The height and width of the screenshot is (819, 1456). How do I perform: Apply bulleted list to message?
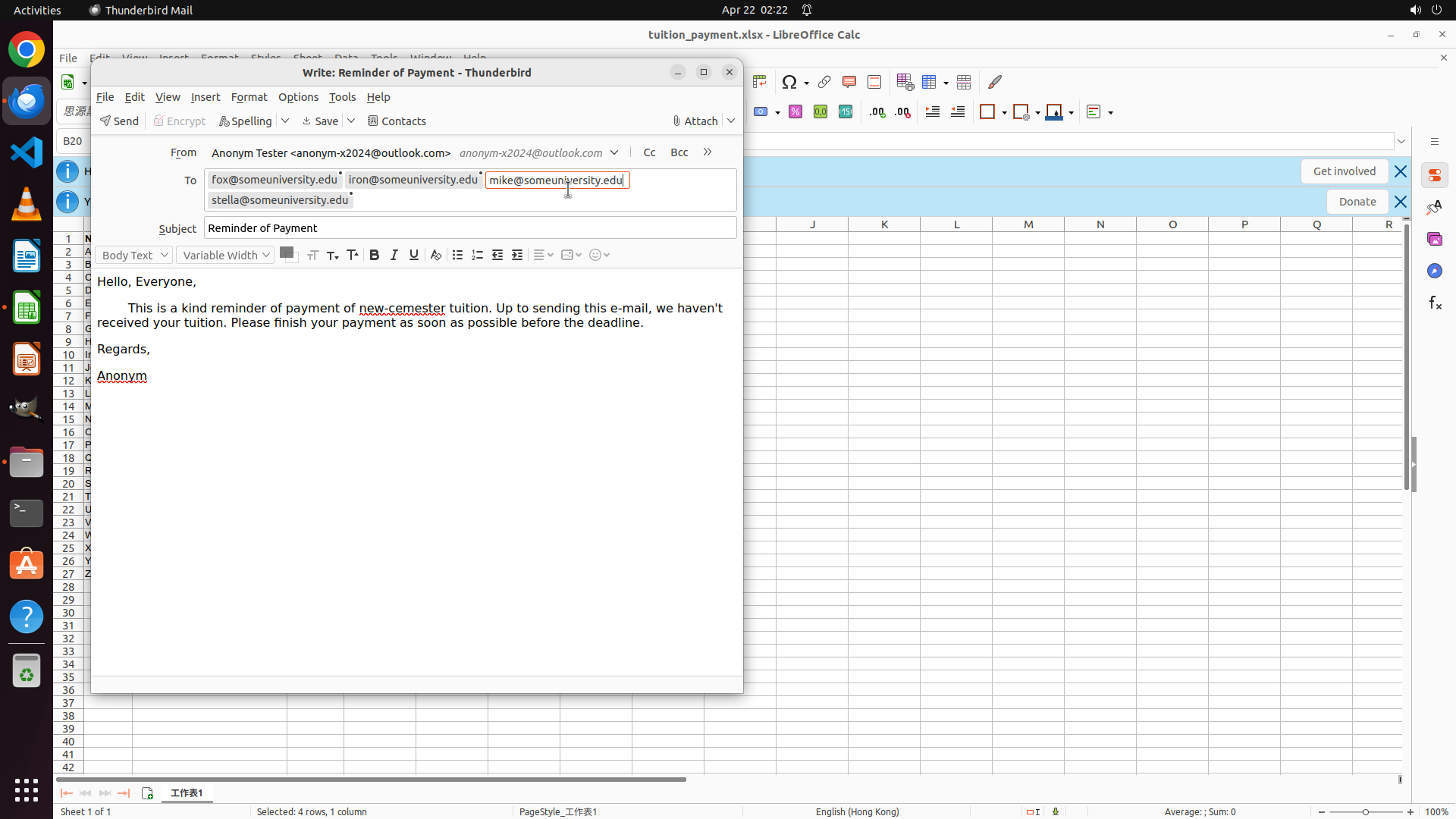tap(457, 255)
